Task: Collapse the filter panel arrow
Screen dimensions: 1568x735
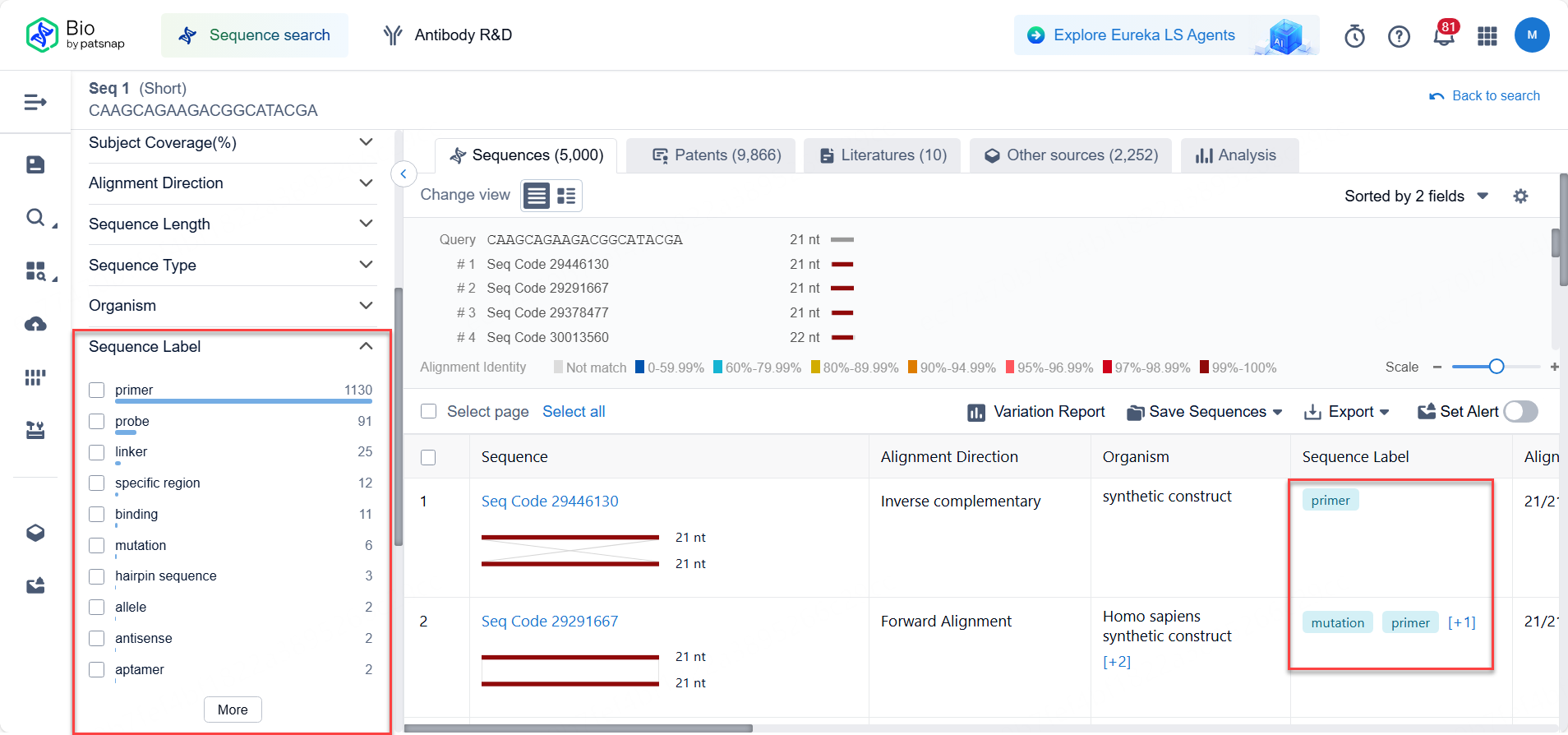Action: coord(404,173)
